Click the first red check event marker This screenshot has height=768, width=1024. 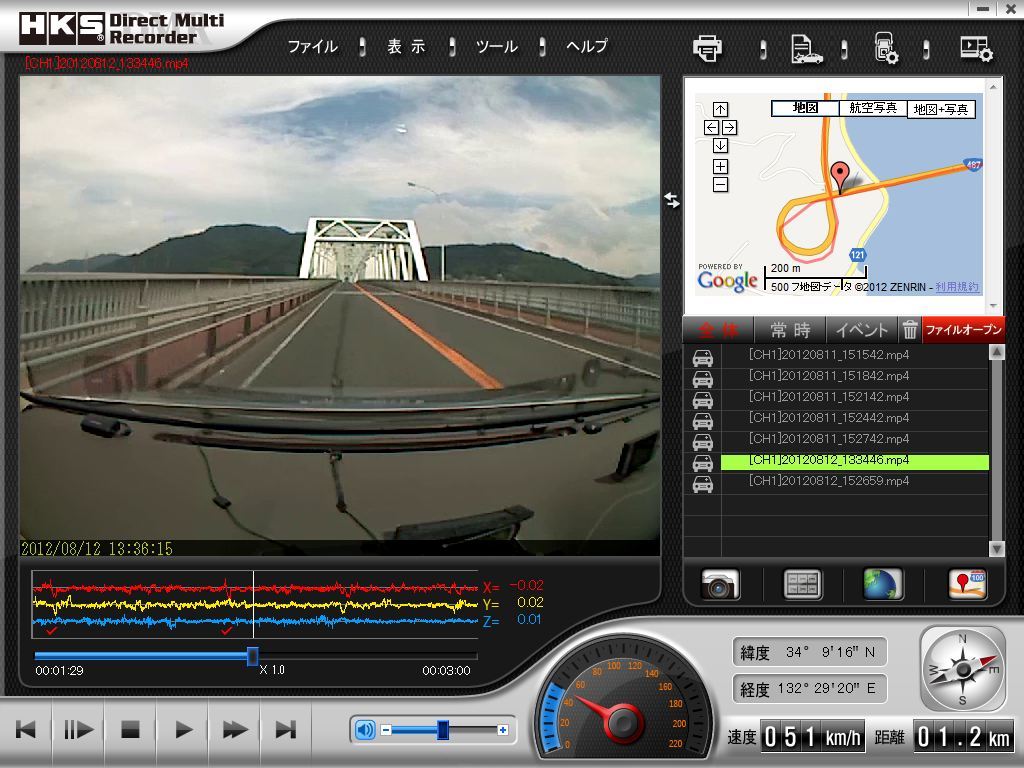pos(52,631)
